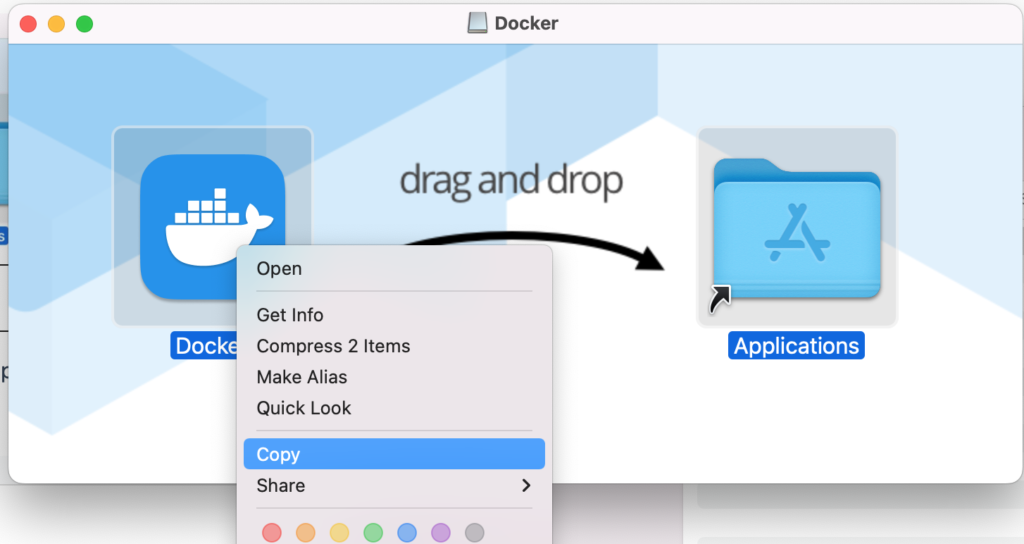This screenshot has width=1024, height=544.
Task: Choose Open from the context menu
Action: tap(279, 268)
